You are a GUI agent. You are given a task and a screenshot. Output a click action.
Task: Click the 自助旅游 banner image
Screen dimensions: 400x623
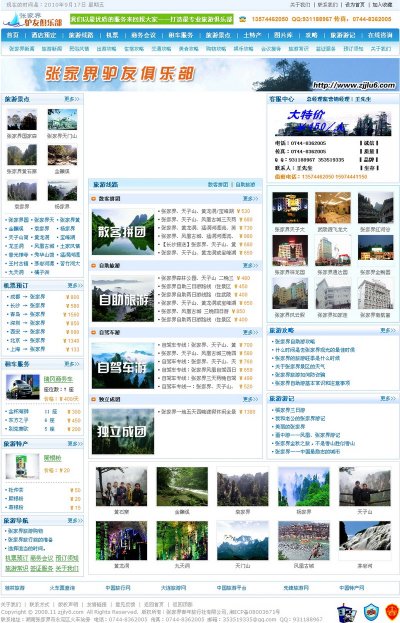point(123,299)
